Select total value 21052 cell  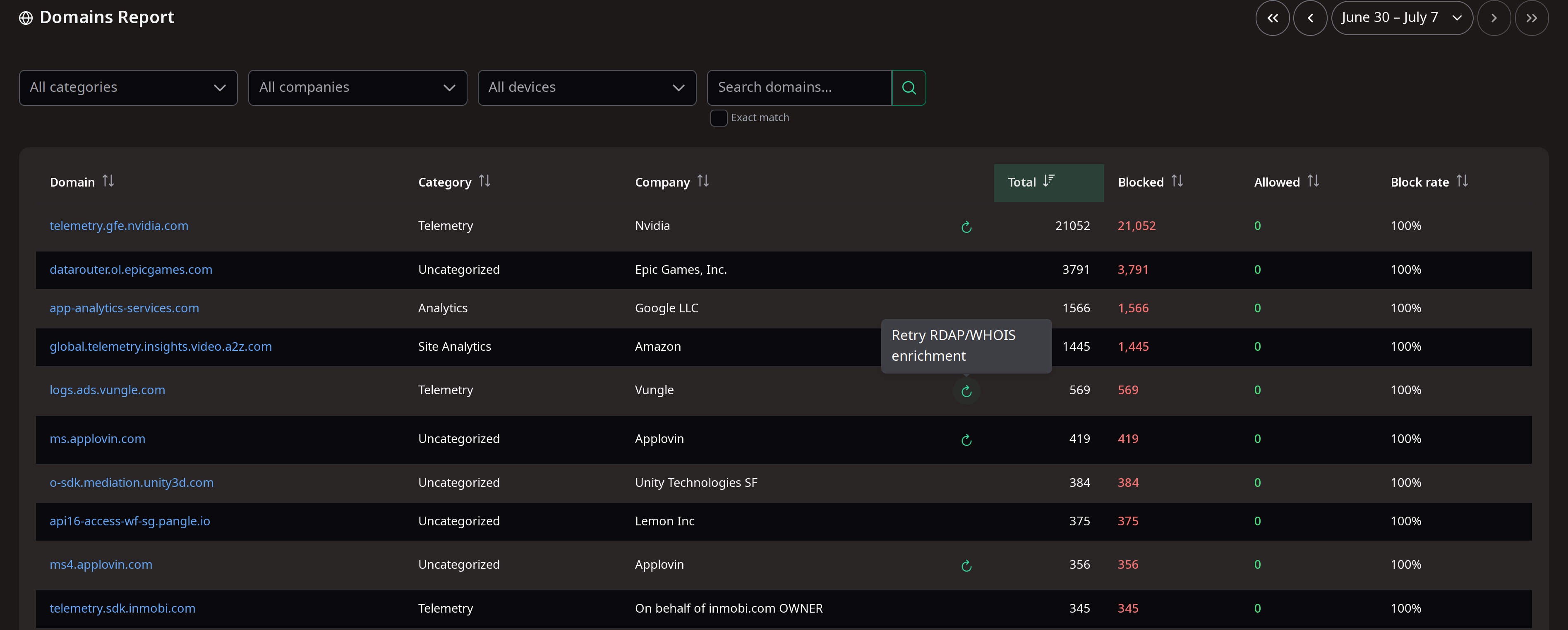click(1072, 226)
